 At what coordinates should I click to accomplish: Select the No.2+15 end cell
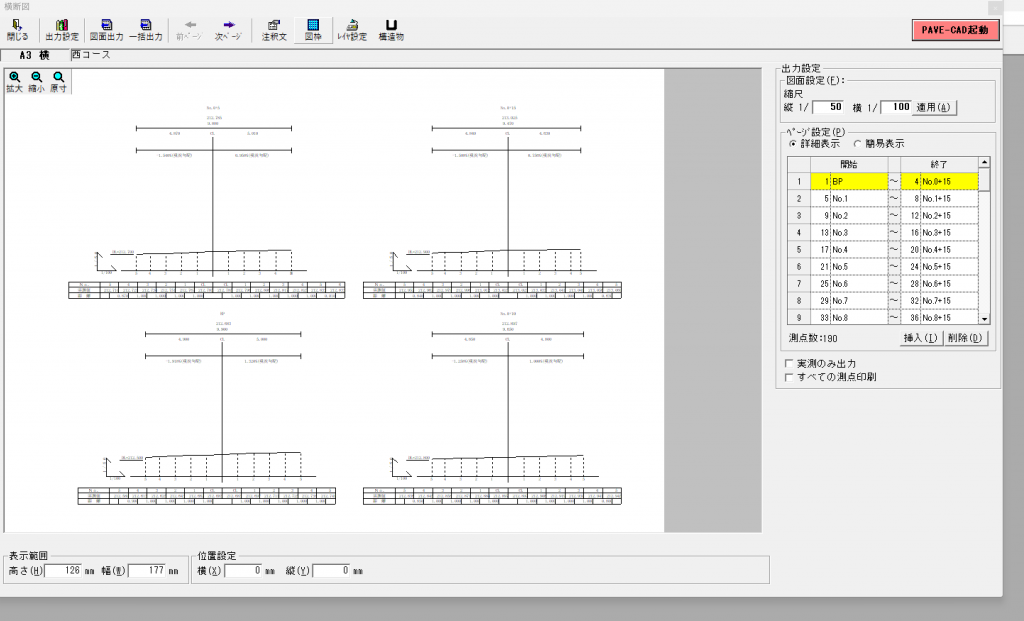coord(939,215)
